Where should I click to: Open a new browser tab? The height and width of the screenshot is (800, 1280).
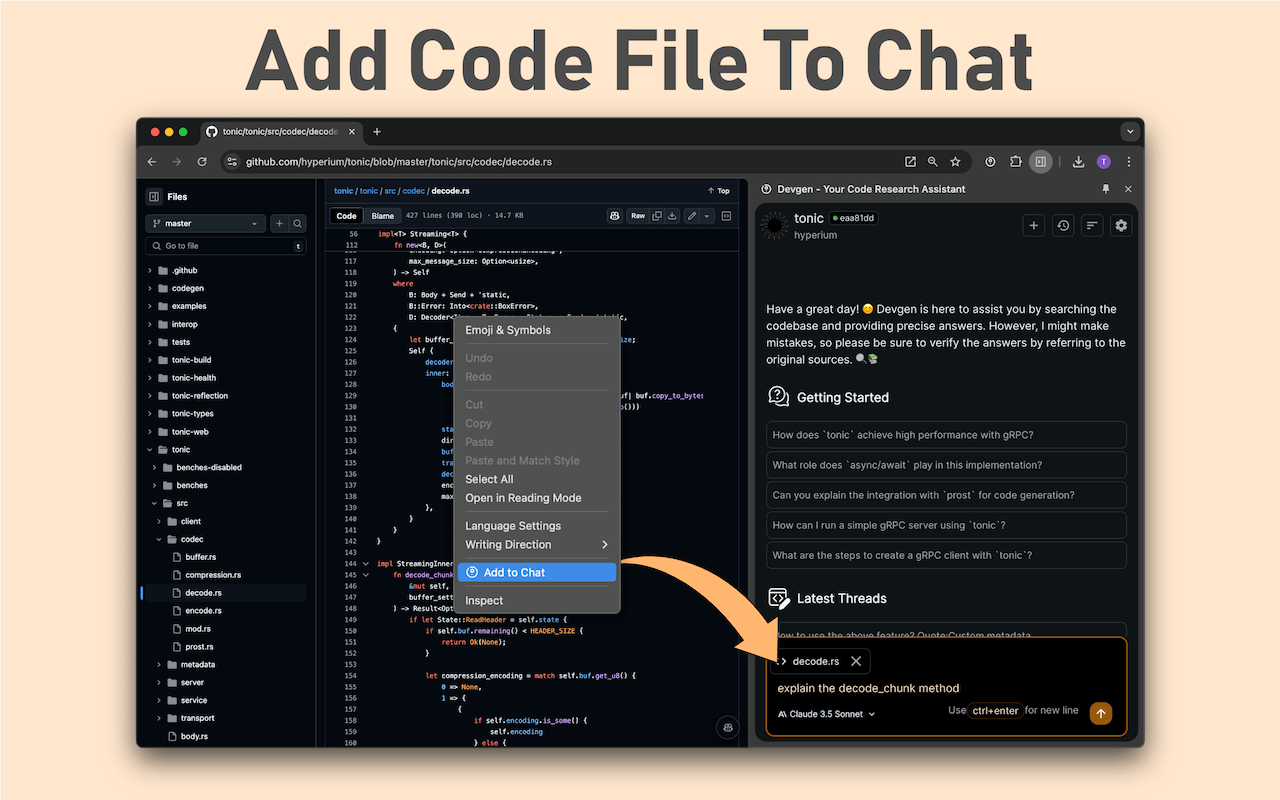coord(377,132)
